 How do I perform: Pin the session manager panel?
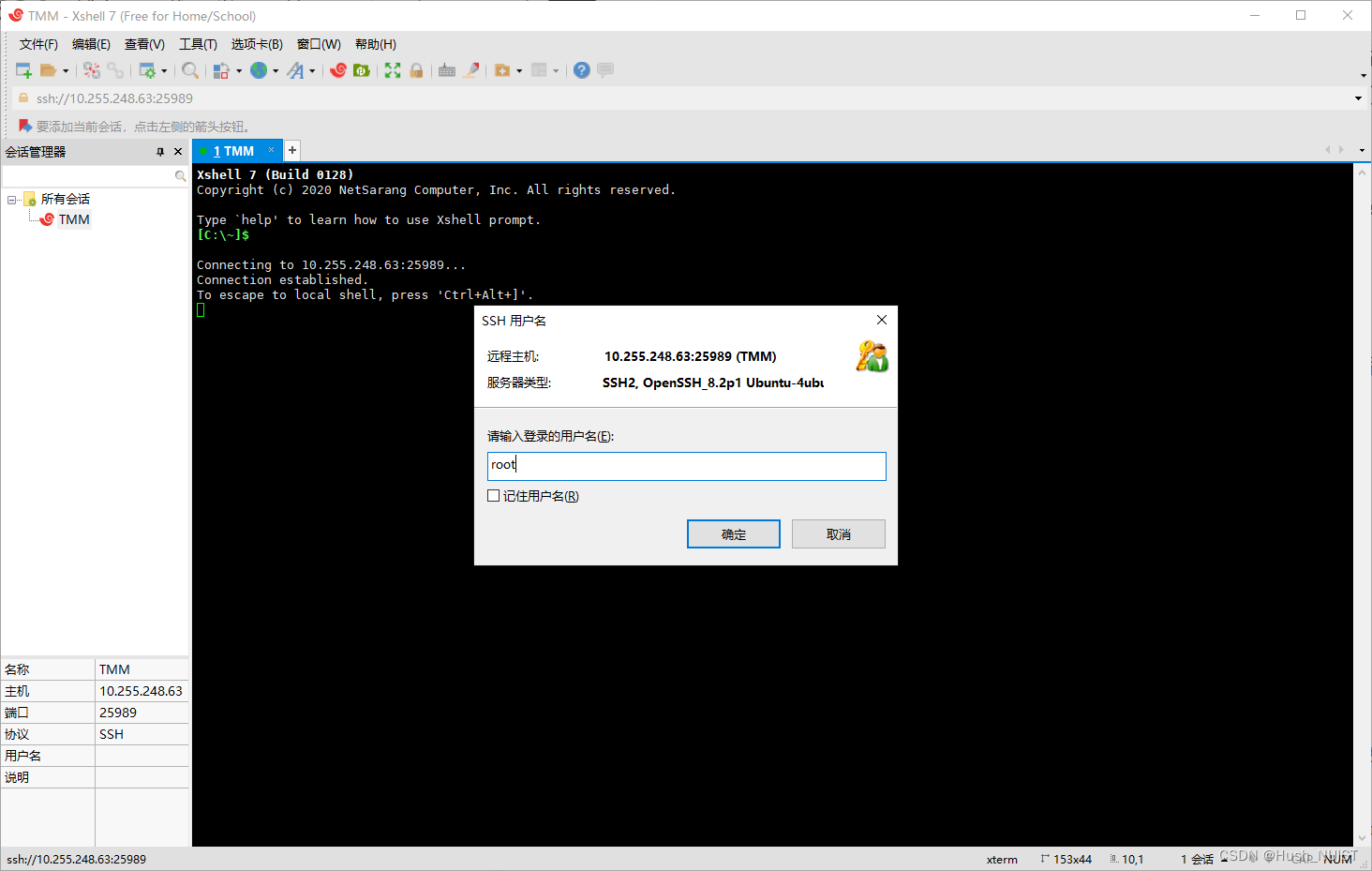(160, 152)
